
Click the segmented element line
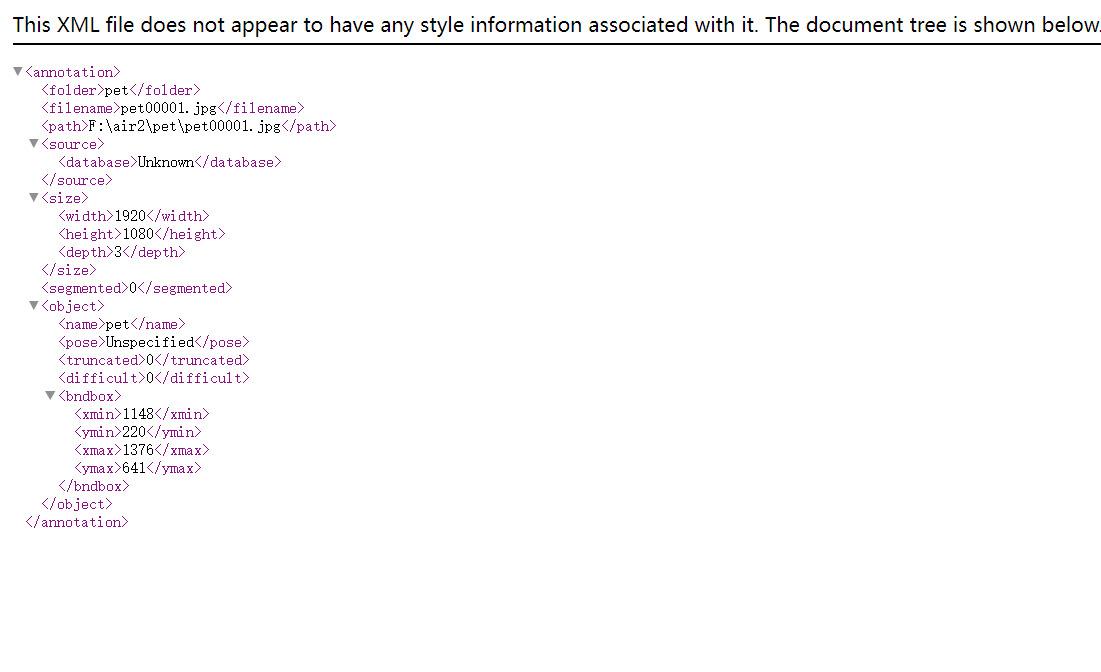tap(137, 288)
